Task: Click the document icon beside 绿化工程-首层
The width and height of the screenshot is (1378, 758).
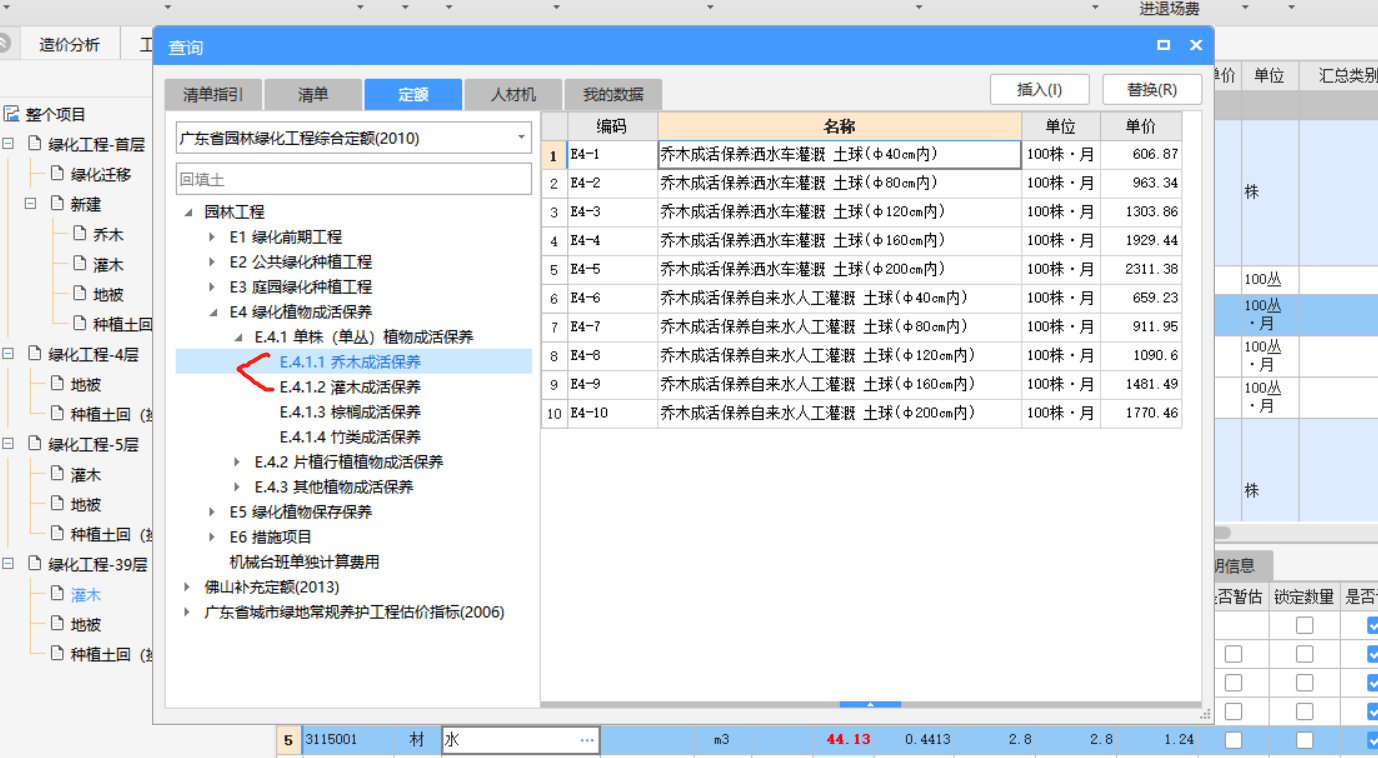Action: [x=35, y=144]
